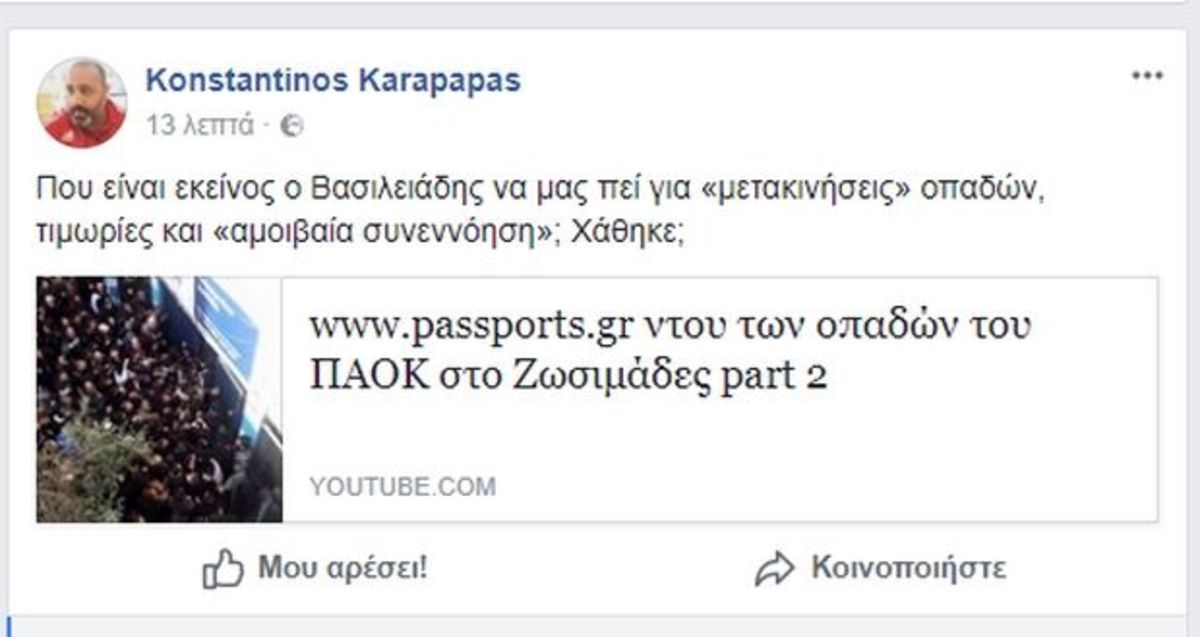Screen dimensions: 1200x637
Task: Open the post timestamp 13 λεπτά
Action: pos(200,126)
